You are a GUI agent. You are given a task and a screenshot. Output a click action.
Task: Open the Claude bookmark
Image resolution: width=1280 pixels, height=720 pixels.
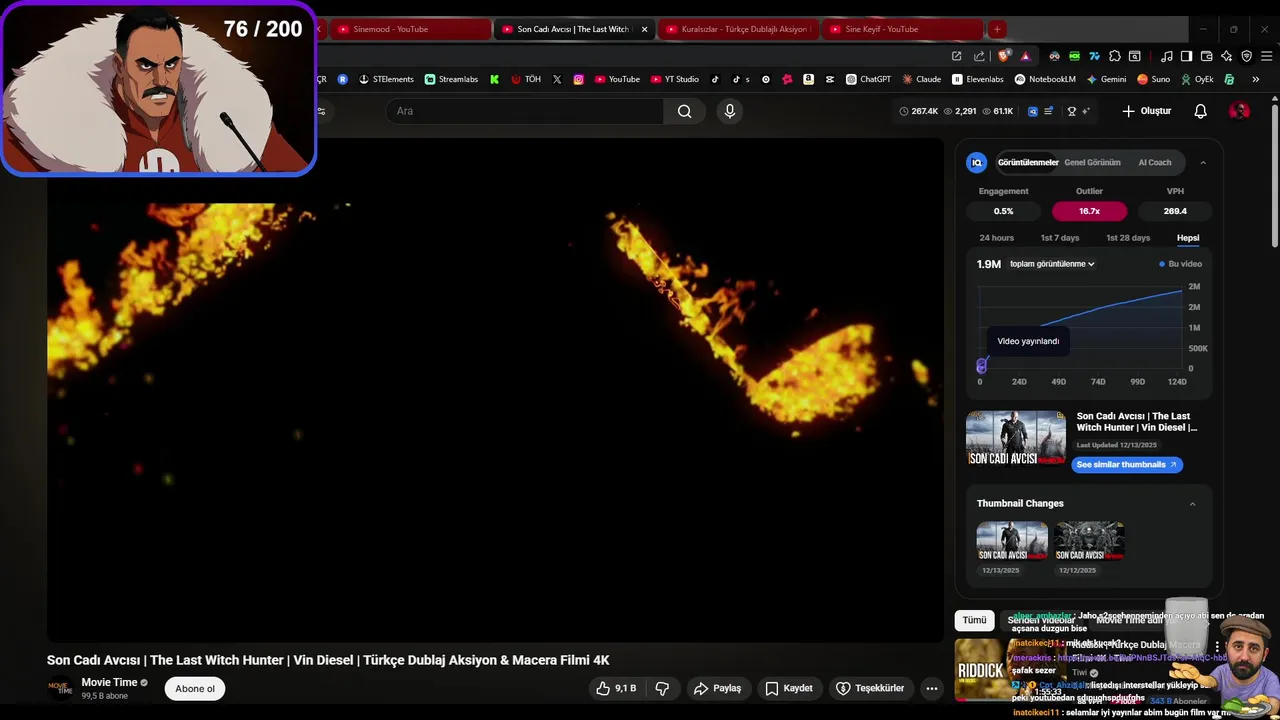tap(921, 79)
